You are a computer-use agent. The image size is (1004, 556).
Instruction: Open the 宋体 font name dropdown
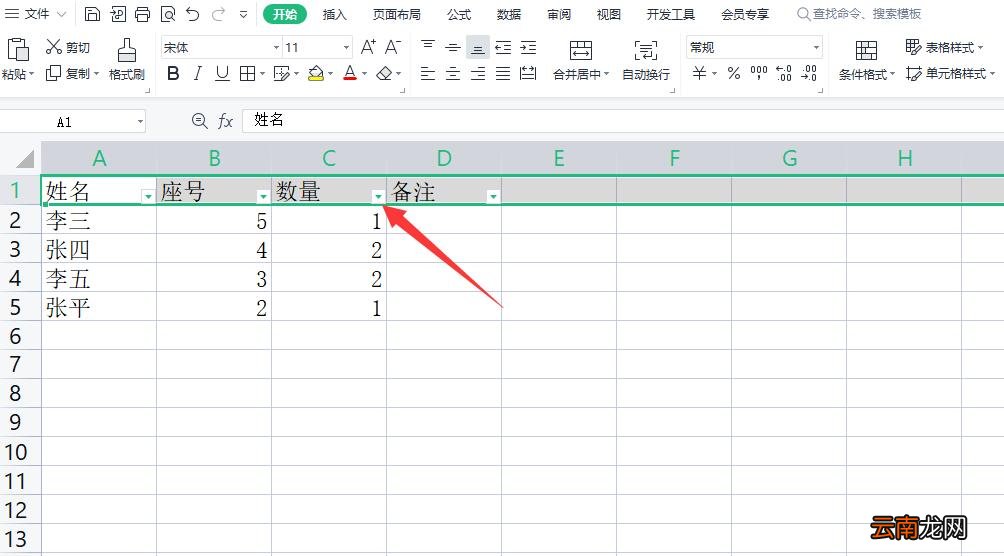(277, 47)
